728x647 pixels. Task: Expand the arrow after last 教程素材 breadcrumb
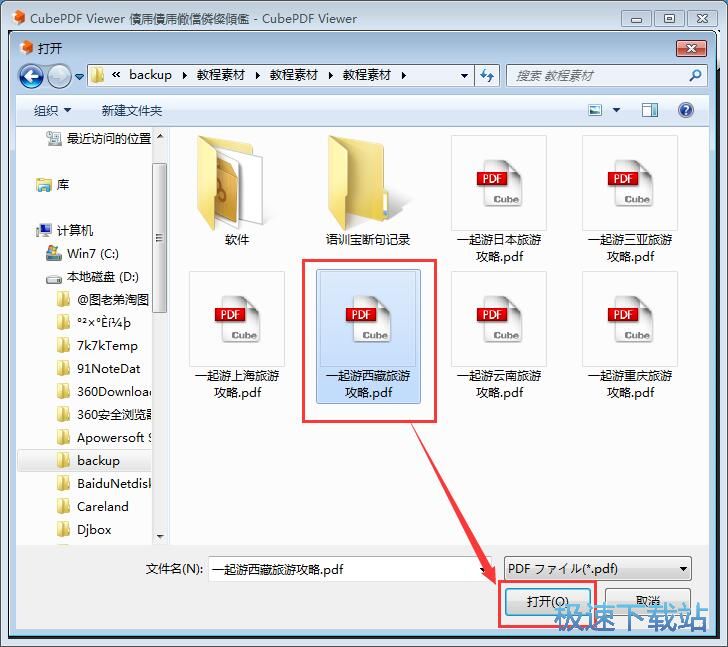point(404,76)
